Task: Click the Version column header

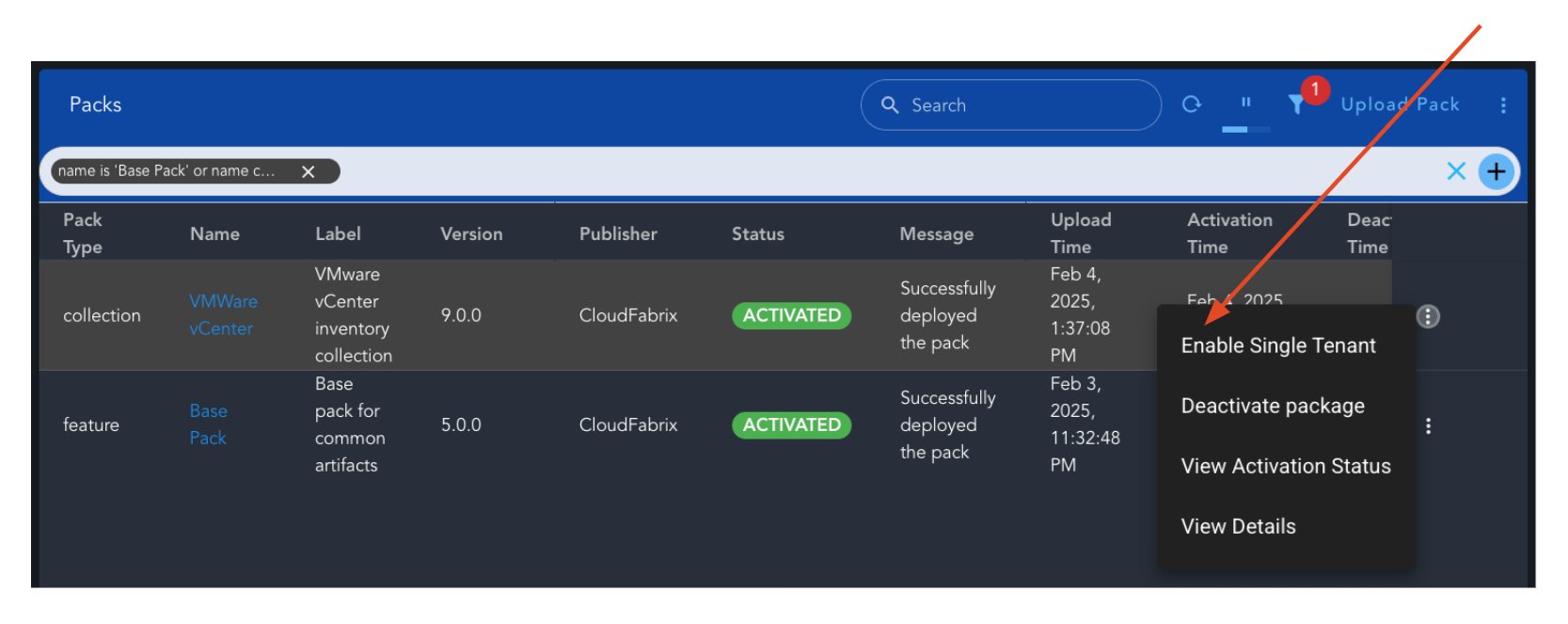Action: tap(471, 233)
